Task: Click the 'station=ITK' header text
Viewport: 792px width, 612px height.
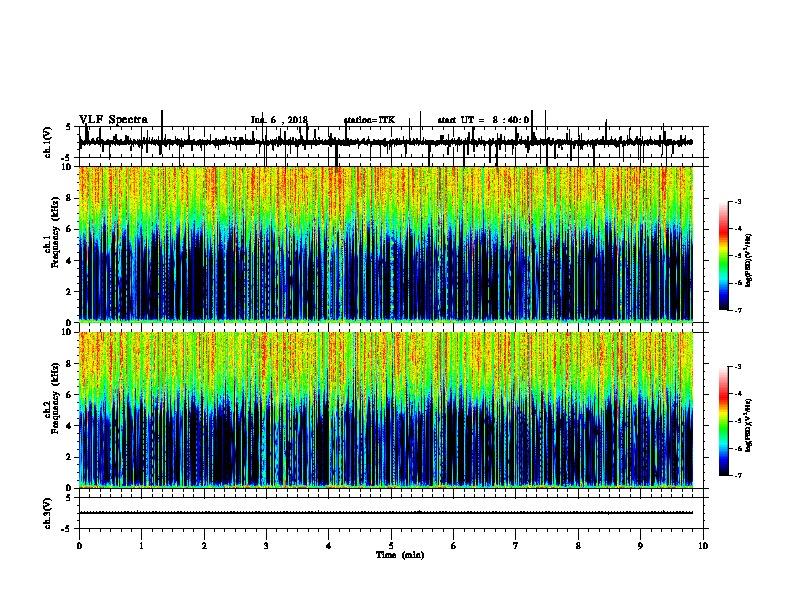Action: tap(369, 120)
